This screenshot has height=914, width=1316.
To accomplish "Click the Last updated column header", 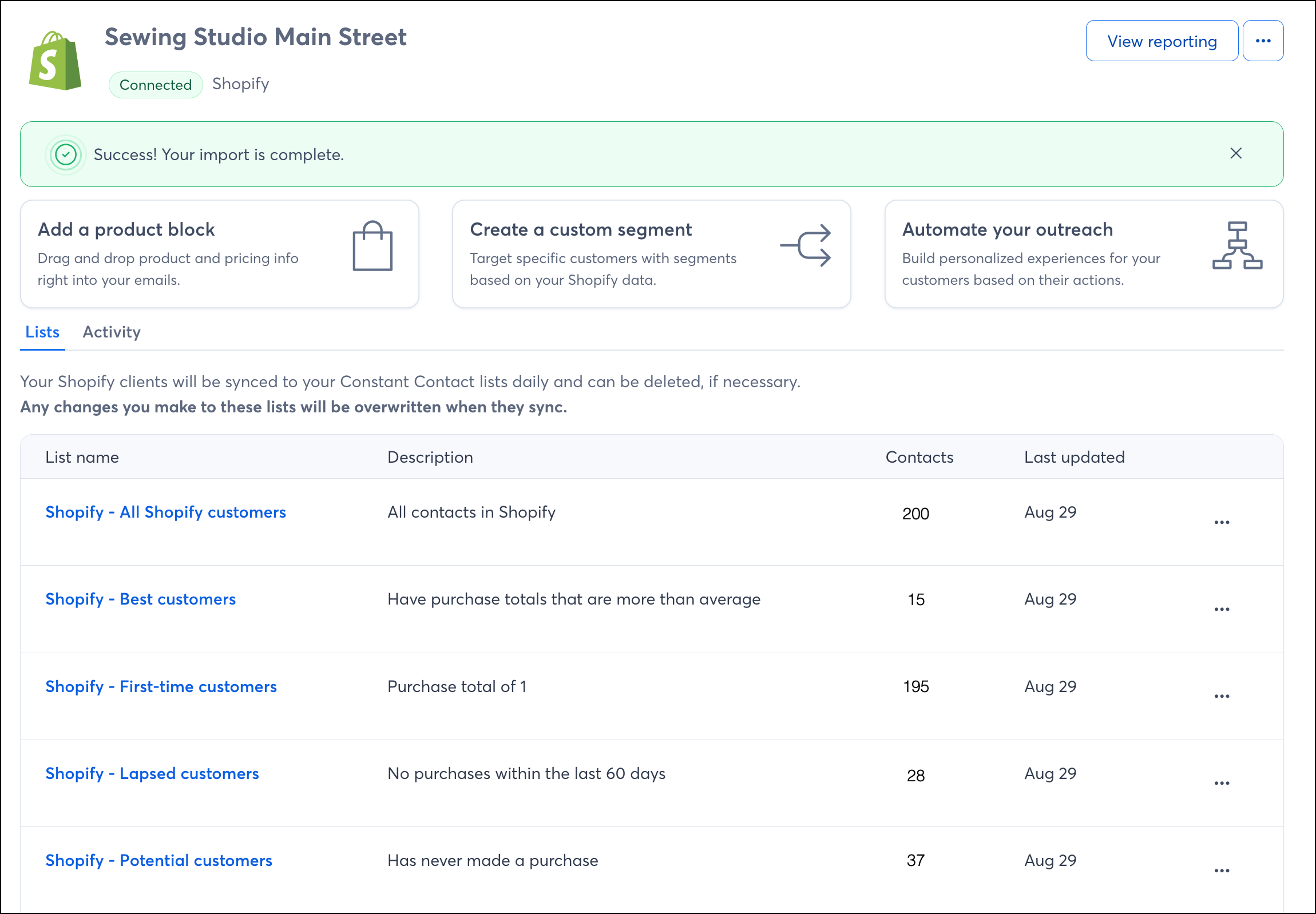I will click(1074, 457).
